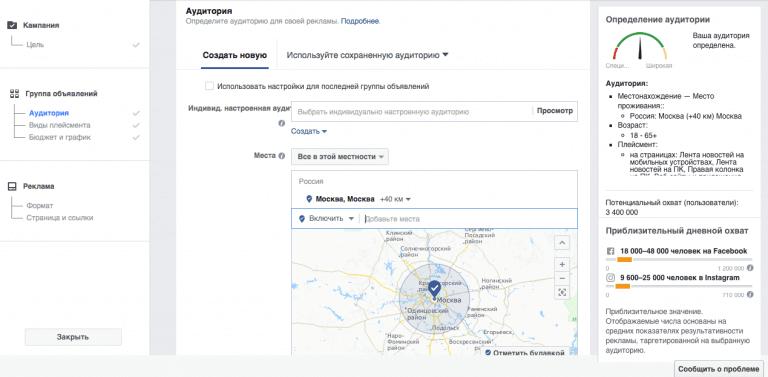Open 'Используйте сохраненную аудиторию' tab
The height and width of the screenshot is (377, 768).
coord(367,55)
